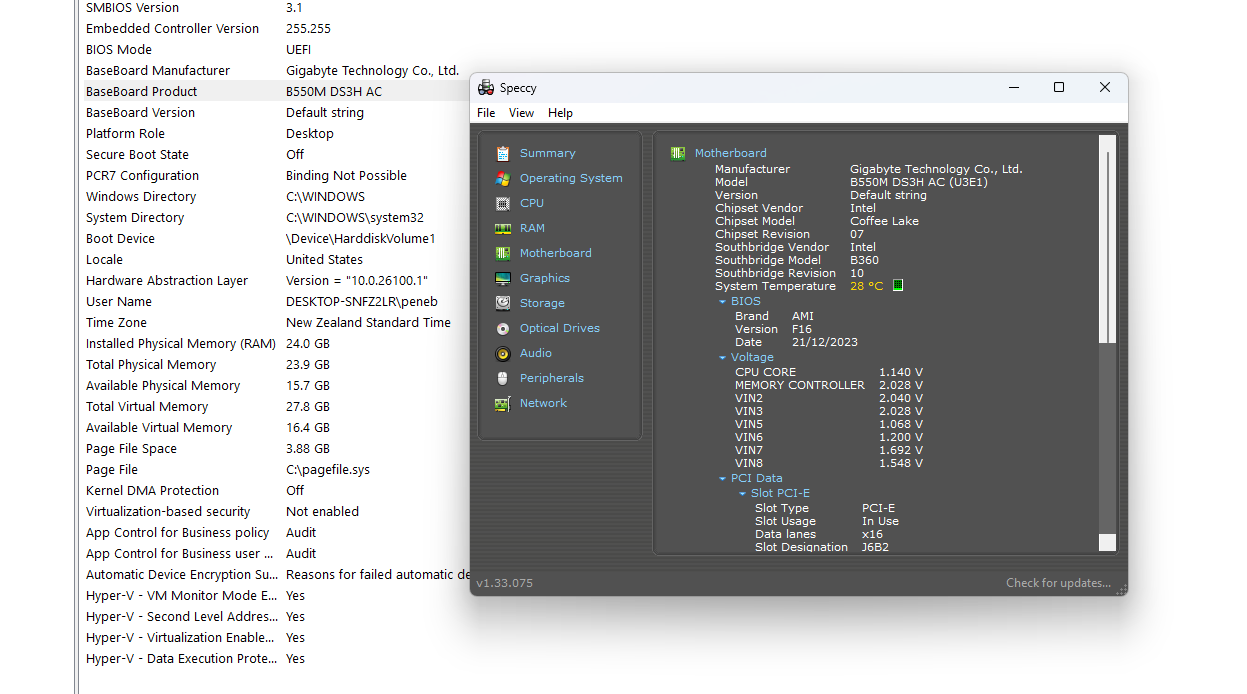This screenshot has height=694, width=1247.
Task: Select the BIOS Mode row in System Information
Action: point(275,49)
